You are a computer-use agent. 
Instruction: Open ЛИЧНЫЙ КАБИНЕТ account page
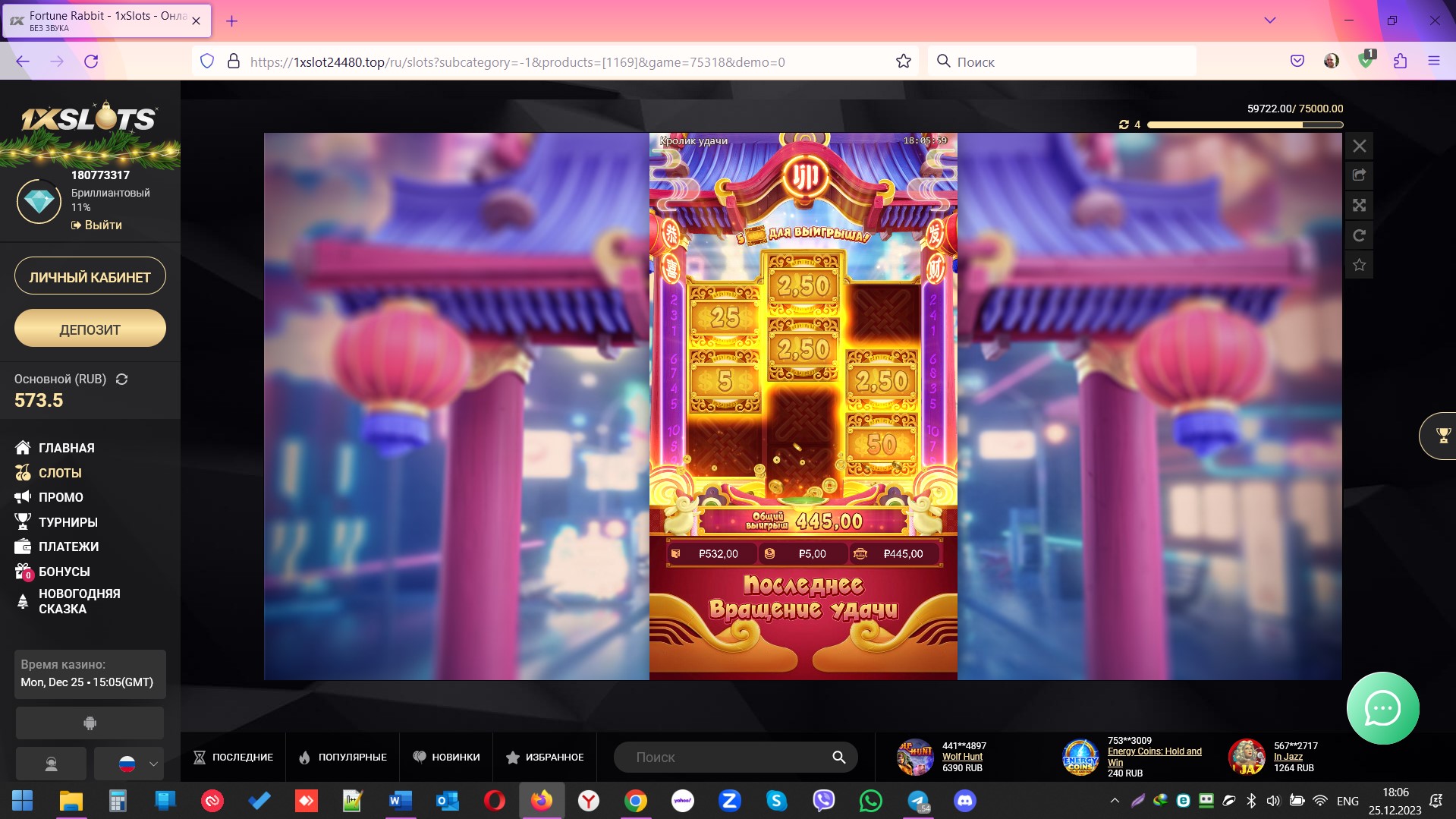pyautogui.click(x=90, y=277)
